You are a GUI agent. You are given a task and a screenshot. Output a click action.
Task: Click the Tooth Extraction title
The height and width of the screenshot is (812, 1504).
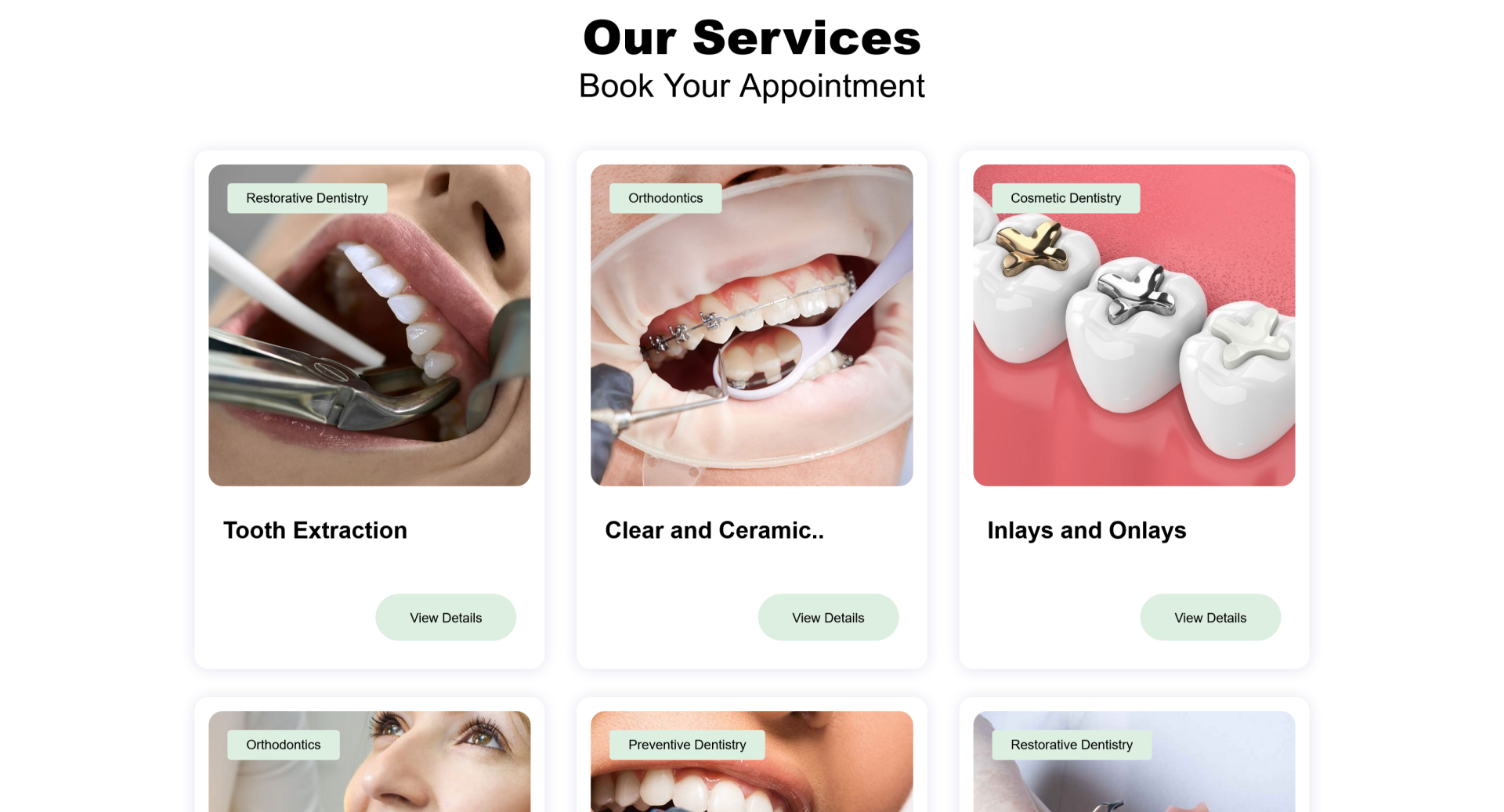pyautogui.click(x=315, y=530)
